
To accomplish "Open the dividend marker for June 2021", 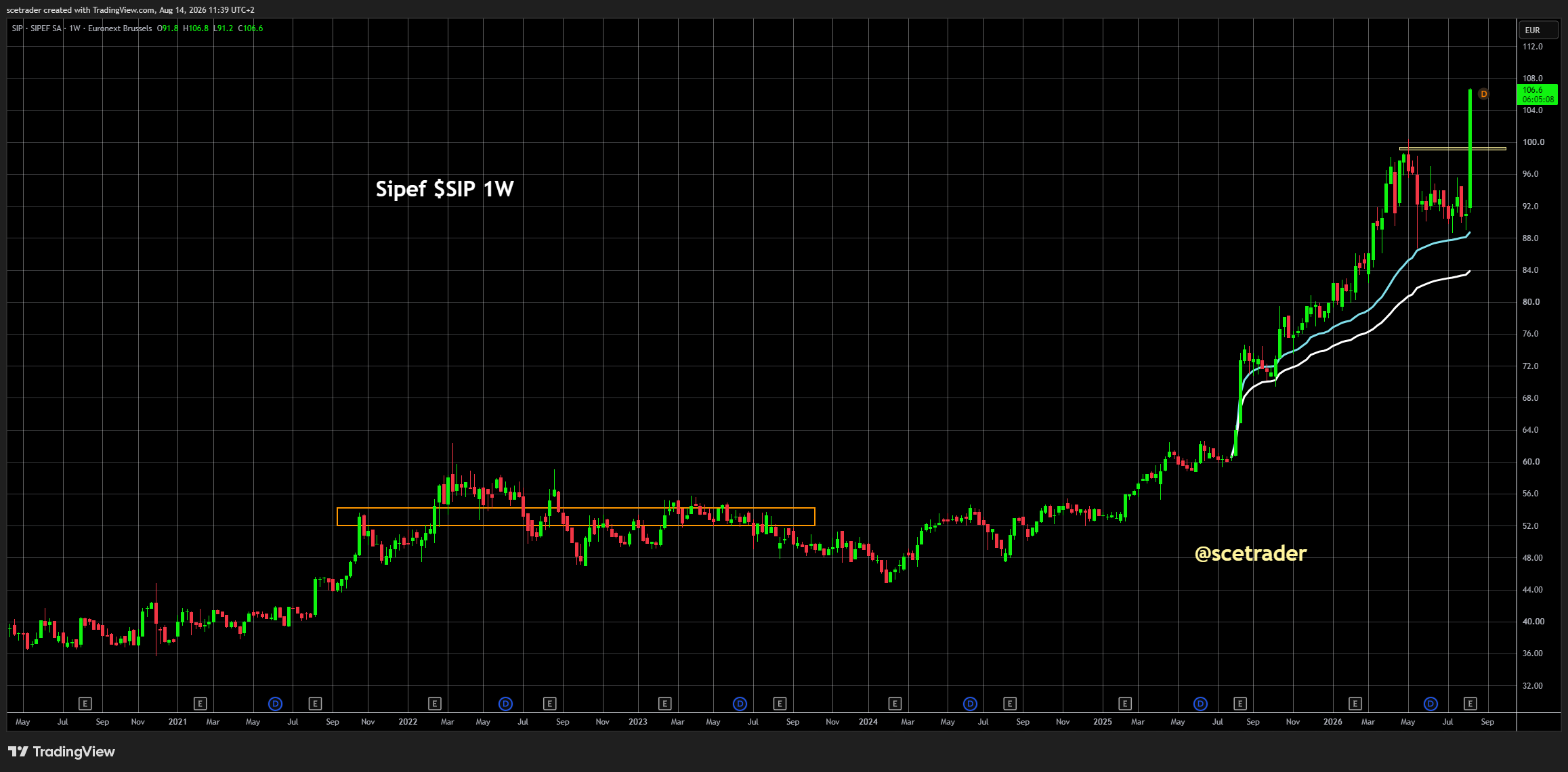I will 275,704.
